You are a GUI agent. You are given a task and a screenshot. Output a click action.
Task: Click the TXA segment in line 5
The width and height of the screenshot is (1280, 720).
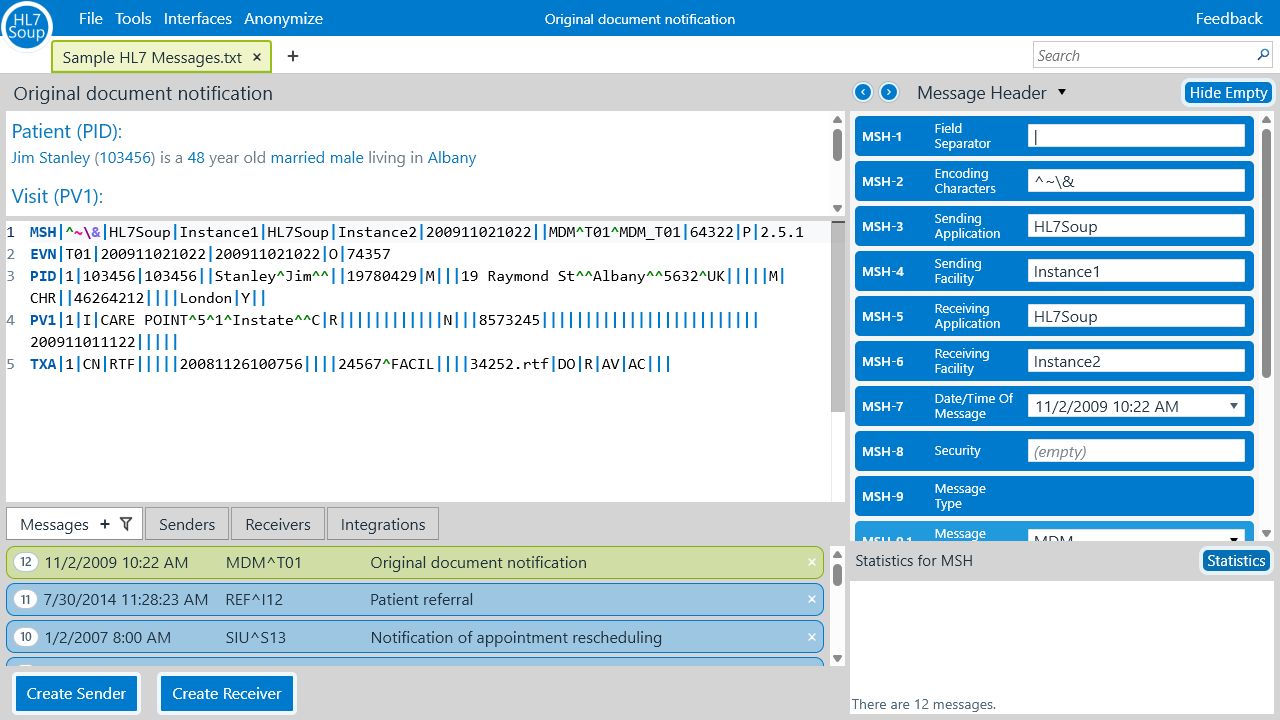[x=43, y=364]
